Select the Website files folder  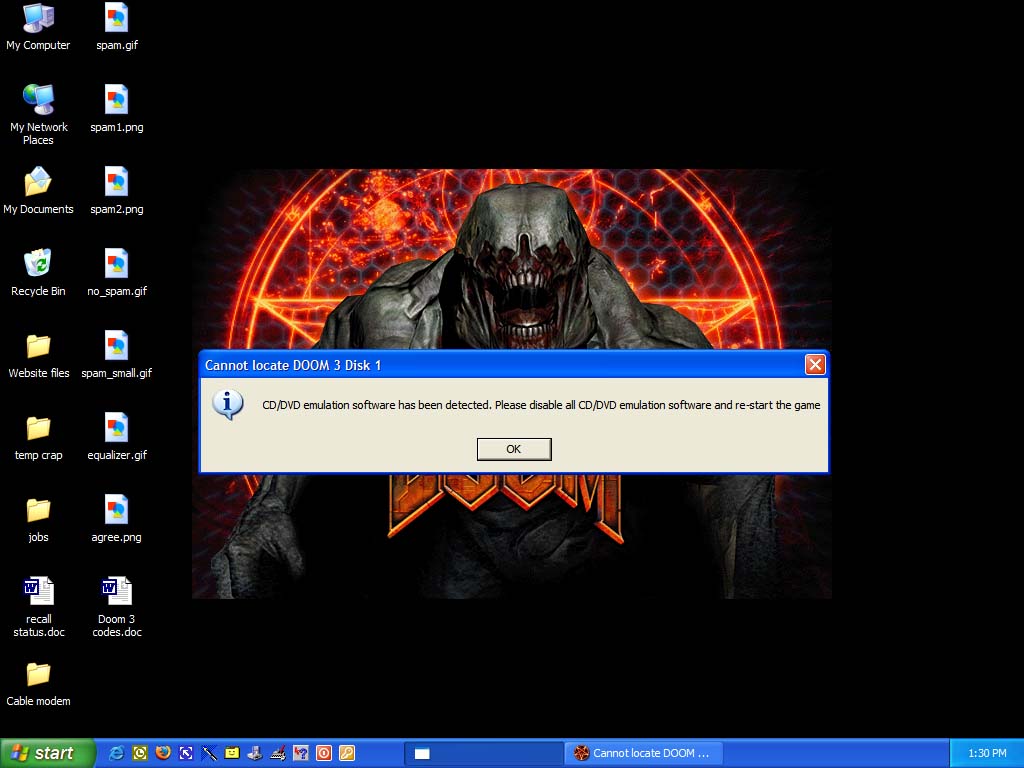[x=38, y=346]
